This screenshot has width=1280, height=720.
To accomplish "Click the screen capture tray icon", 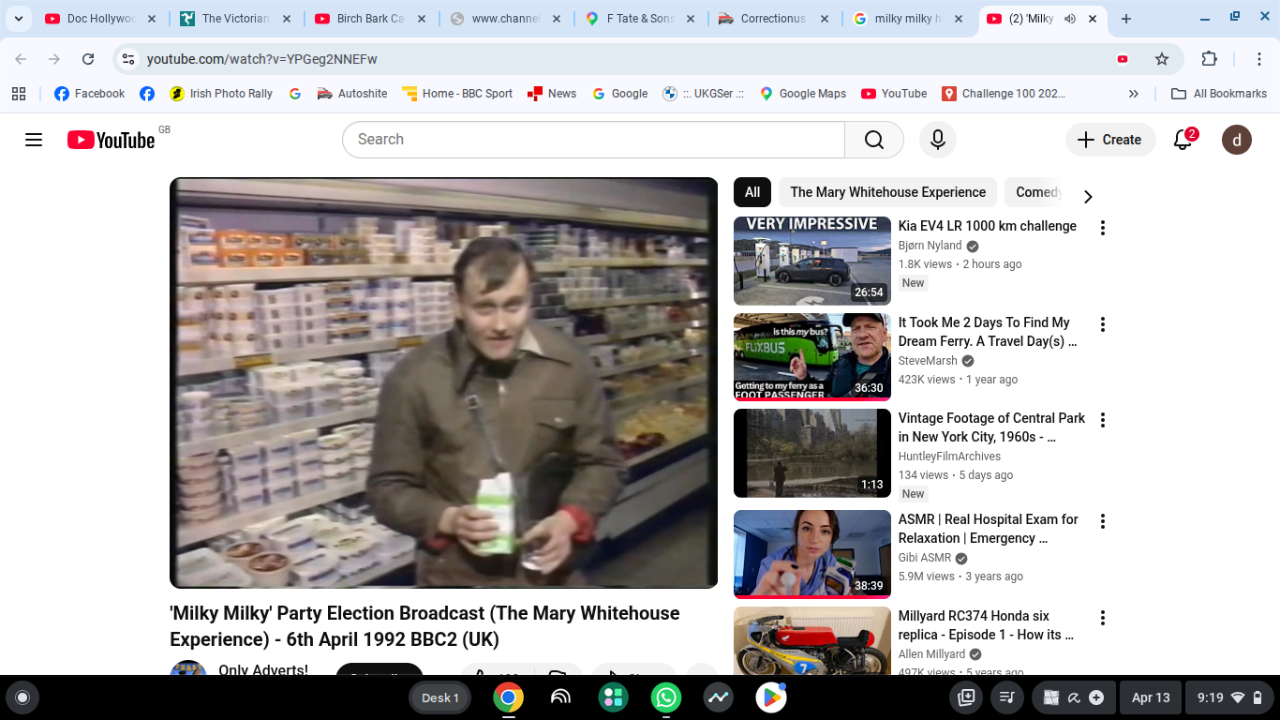I will pos(966,698).
